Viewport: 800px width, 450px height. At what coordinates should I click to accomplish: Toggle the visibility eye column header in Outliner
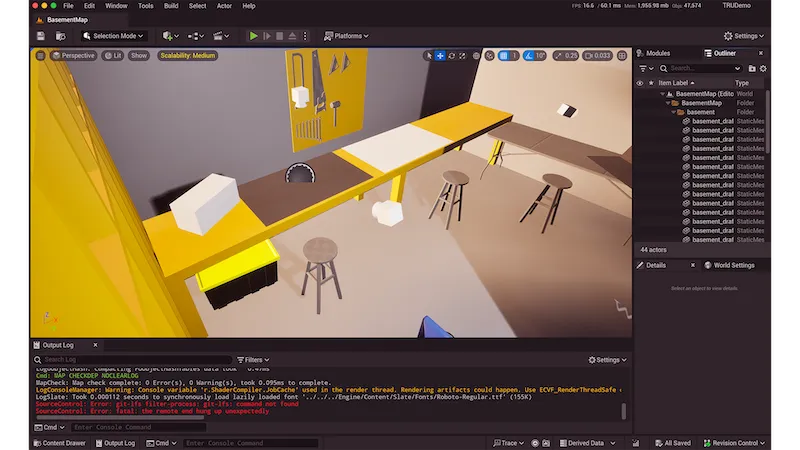click(x=640, y=83)
